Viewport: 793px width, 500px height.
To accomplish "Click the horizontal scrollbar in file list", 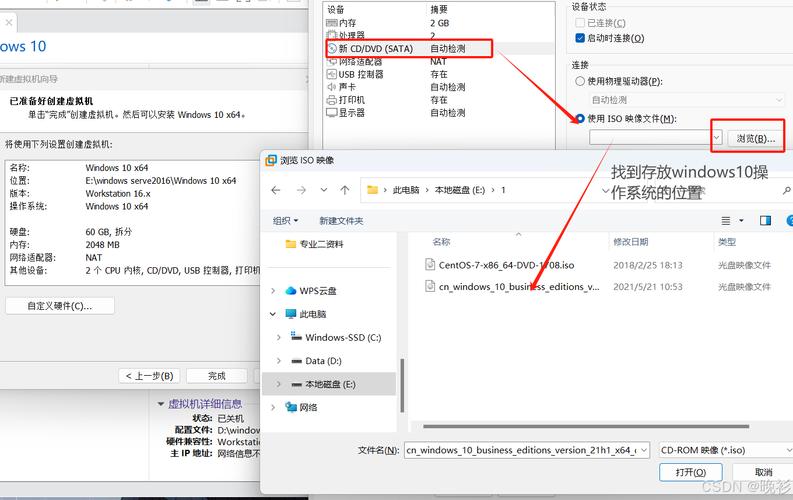I will point(586,426).
